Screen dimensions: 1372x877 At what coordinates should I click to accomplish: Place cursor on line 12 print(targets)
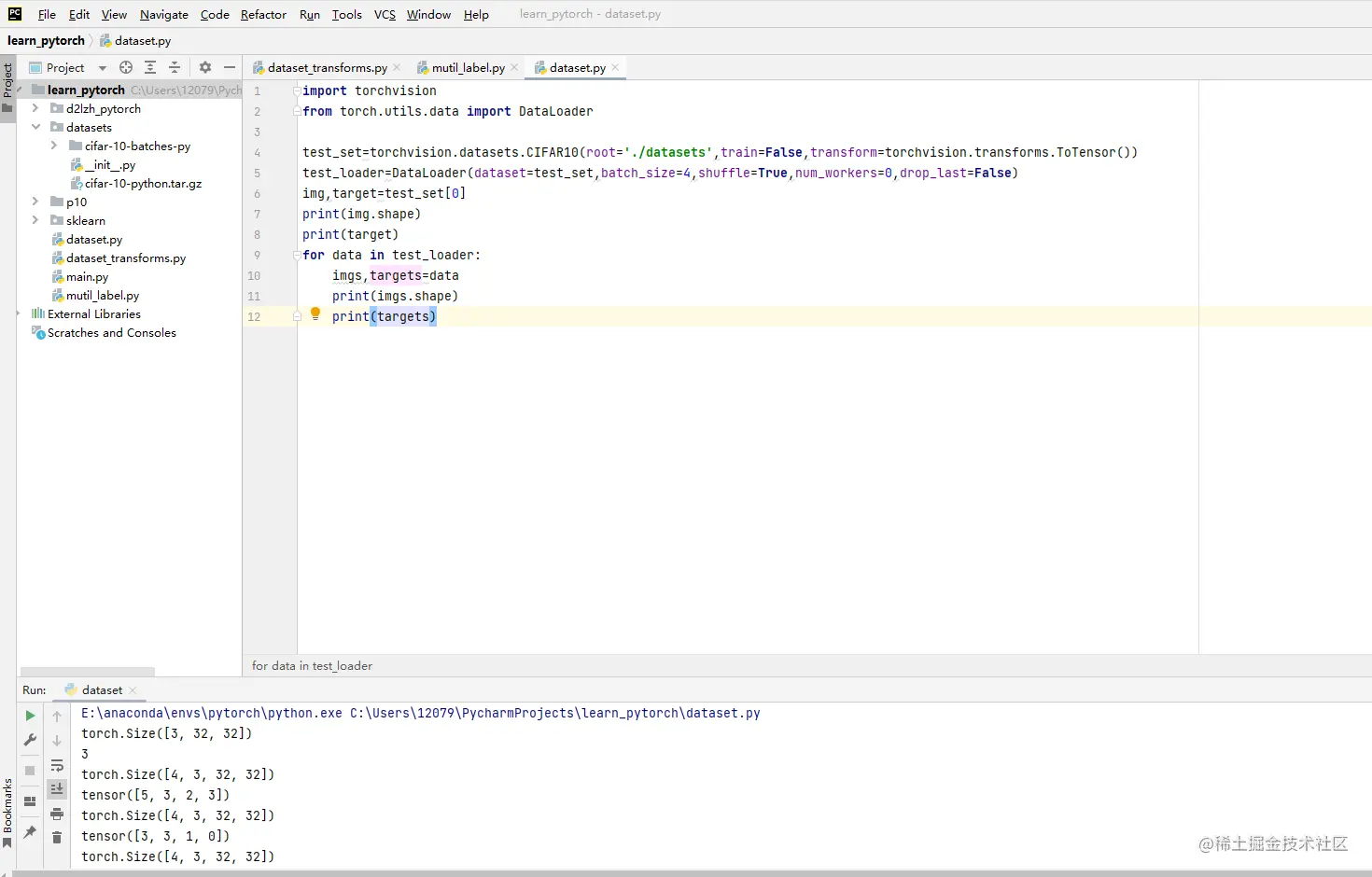tap(385, 316)
